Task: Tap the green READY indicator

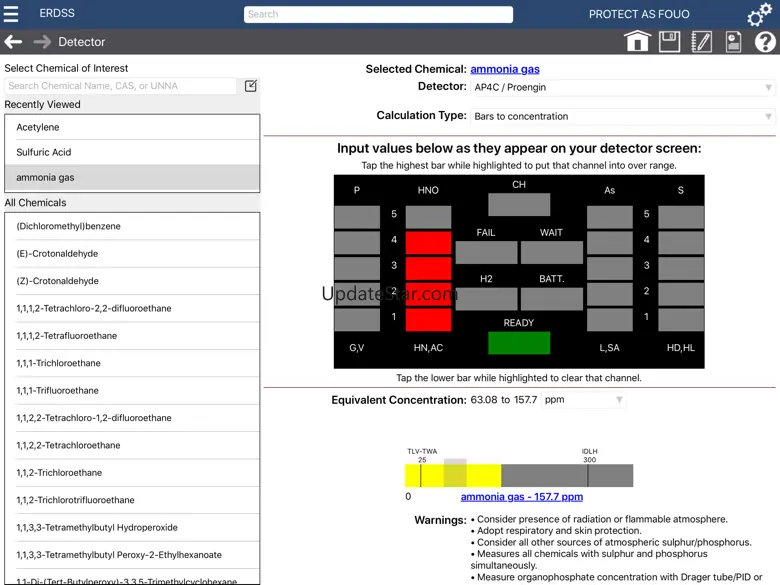Action: pyautogui.click(x=519, y=343)
